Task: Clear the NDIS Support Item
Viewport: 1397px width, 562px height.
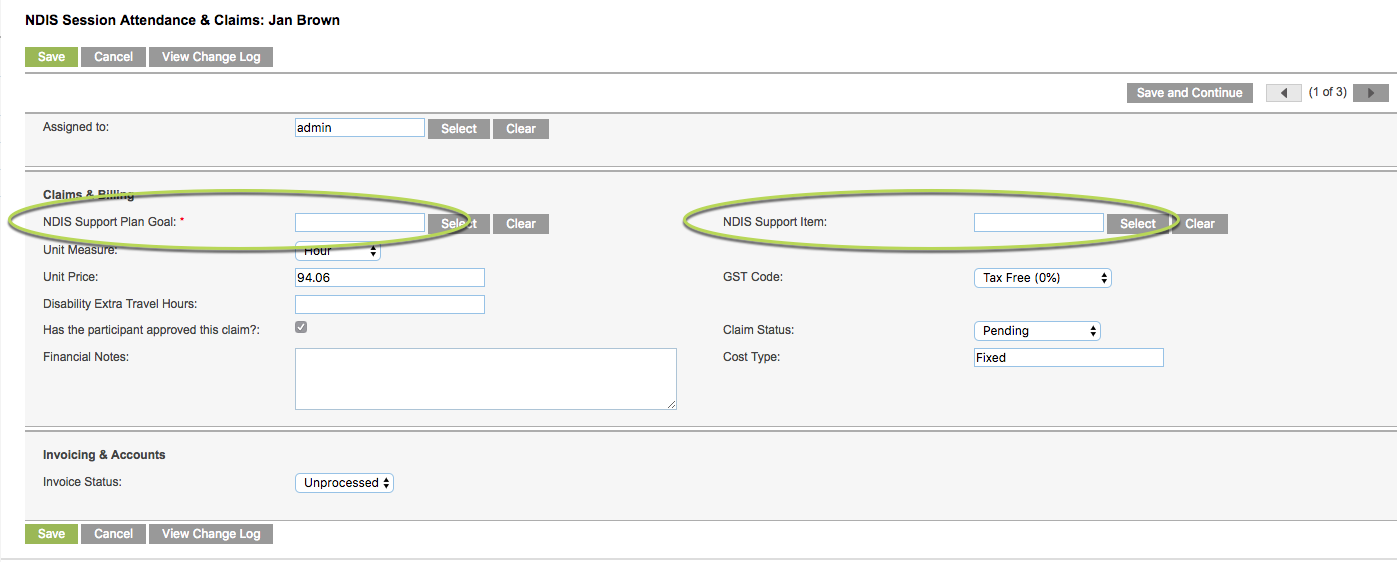Action: (1200, 224)
